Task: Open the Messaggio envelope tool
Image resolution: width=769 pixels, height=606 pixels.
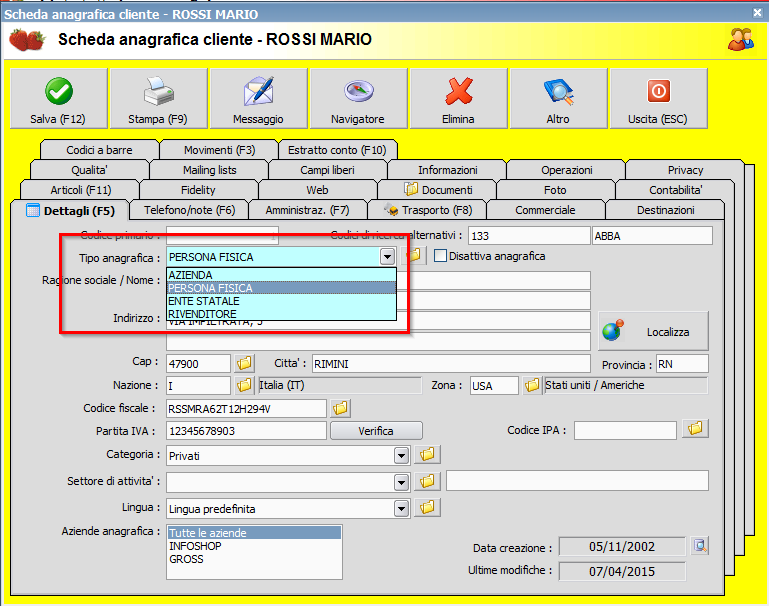Action: [258, 99]
